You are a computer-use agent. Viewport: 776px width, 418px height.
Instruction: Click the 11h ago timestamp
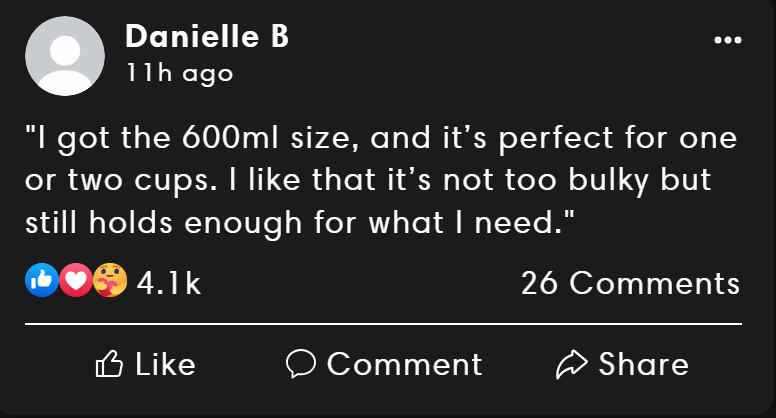pos(179,73)
